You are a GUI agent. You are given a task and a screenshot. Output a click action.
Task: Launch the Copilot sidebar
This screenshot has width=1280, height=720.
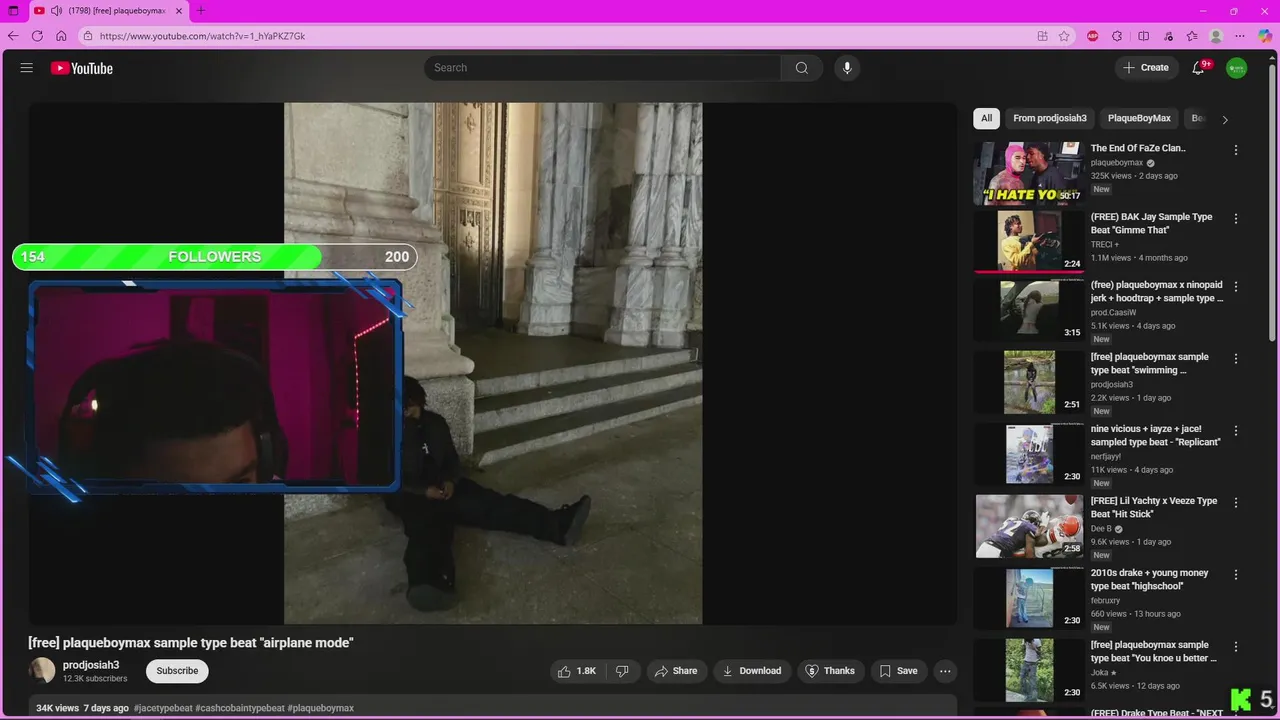[x=1265, y=36]
